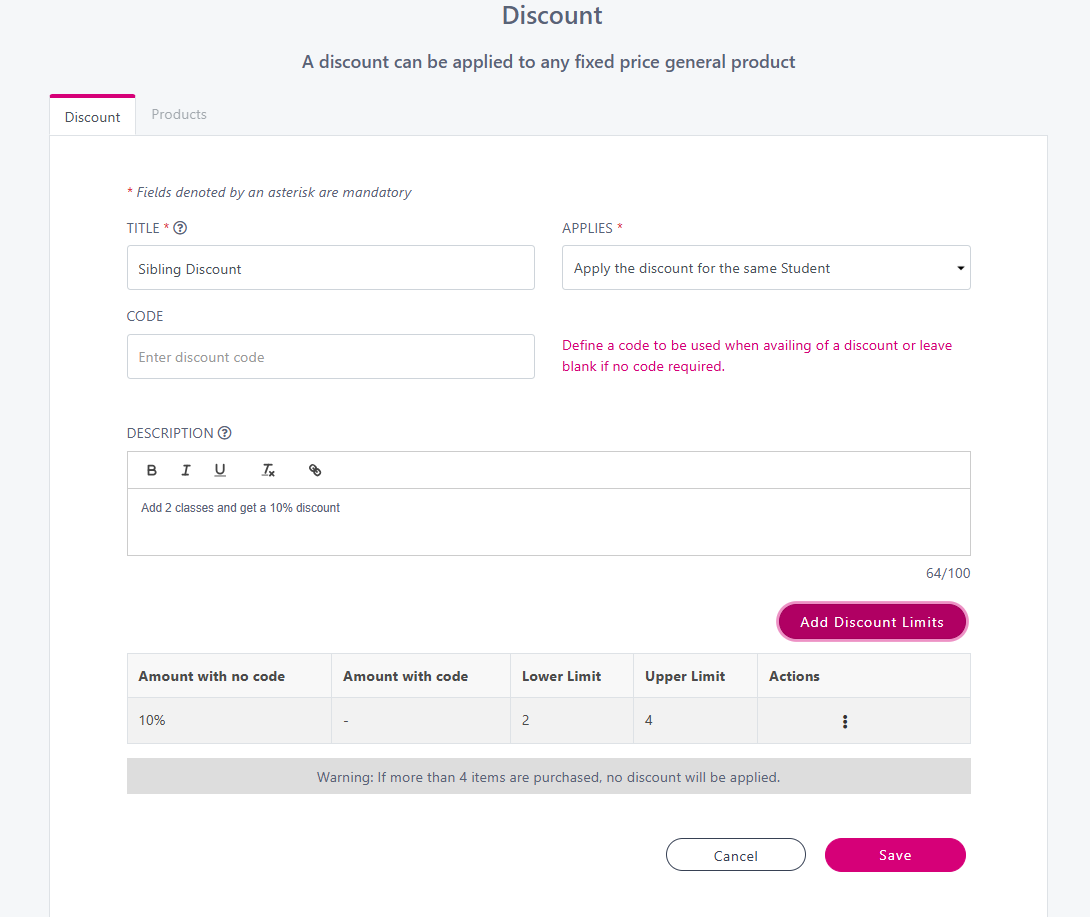Switch to the Products tab
The width and height of the screenshot is (1090, 917).
pyautogui.click(x=179, y=114)
